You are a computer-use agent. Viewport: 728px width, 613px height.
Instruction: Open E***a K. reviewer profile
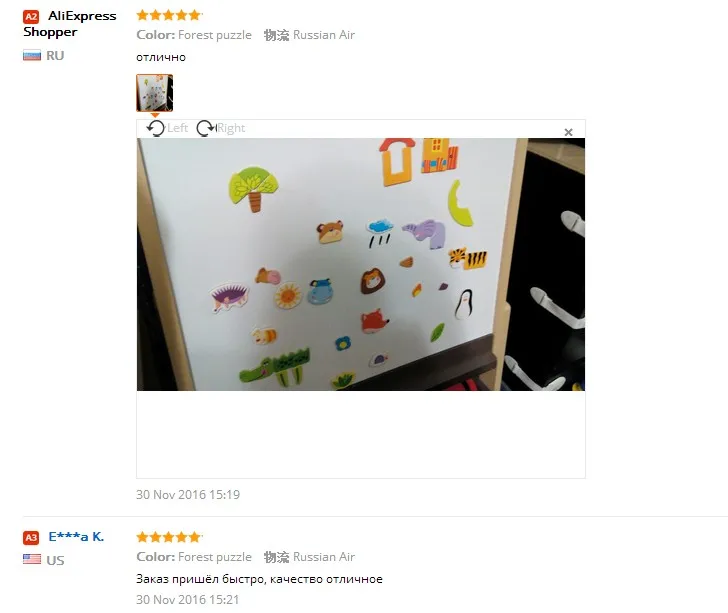point(76,537)
